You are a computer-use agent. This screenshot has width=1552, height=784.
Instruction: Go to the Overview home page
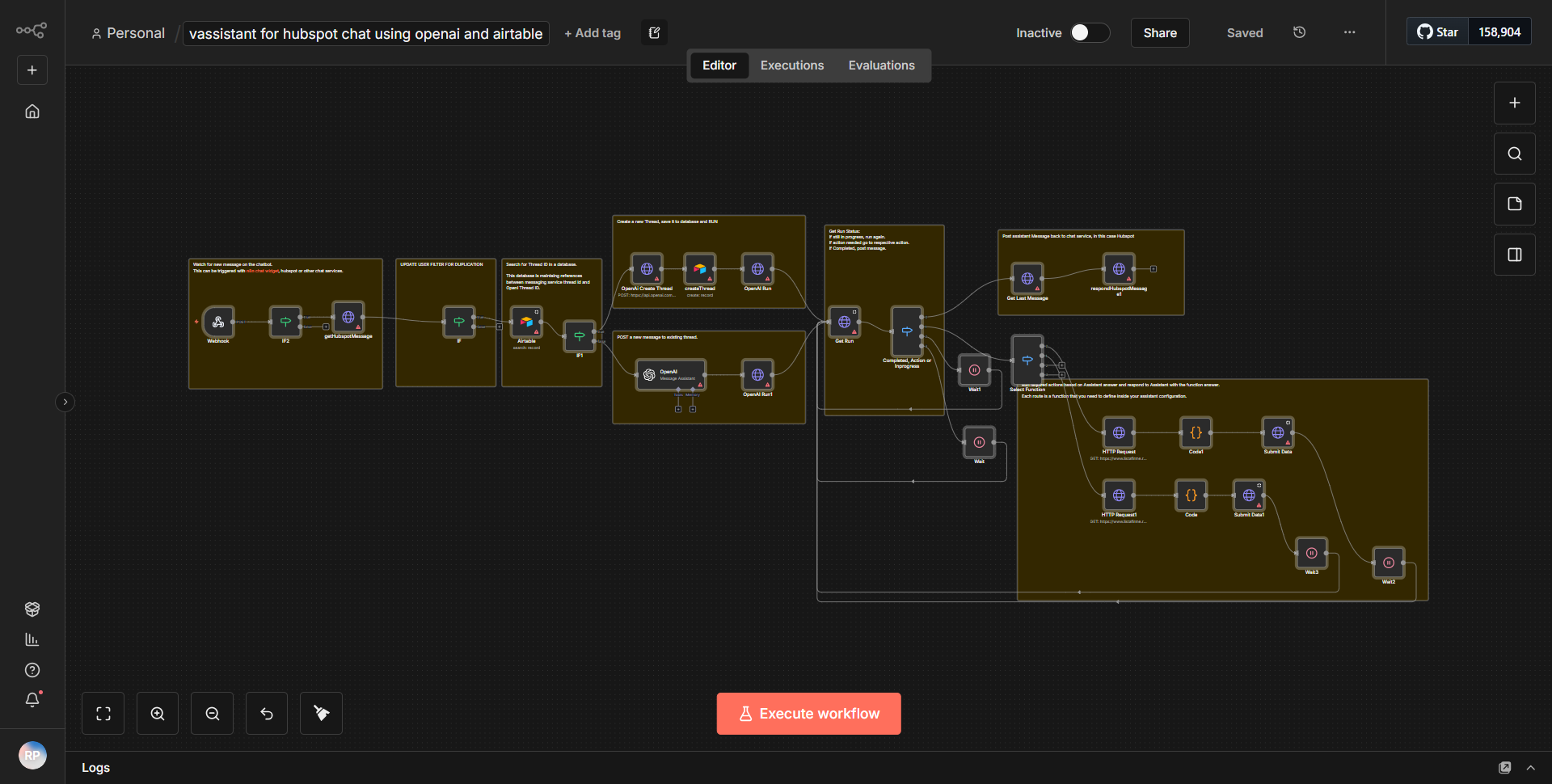[x=32, y=112]
